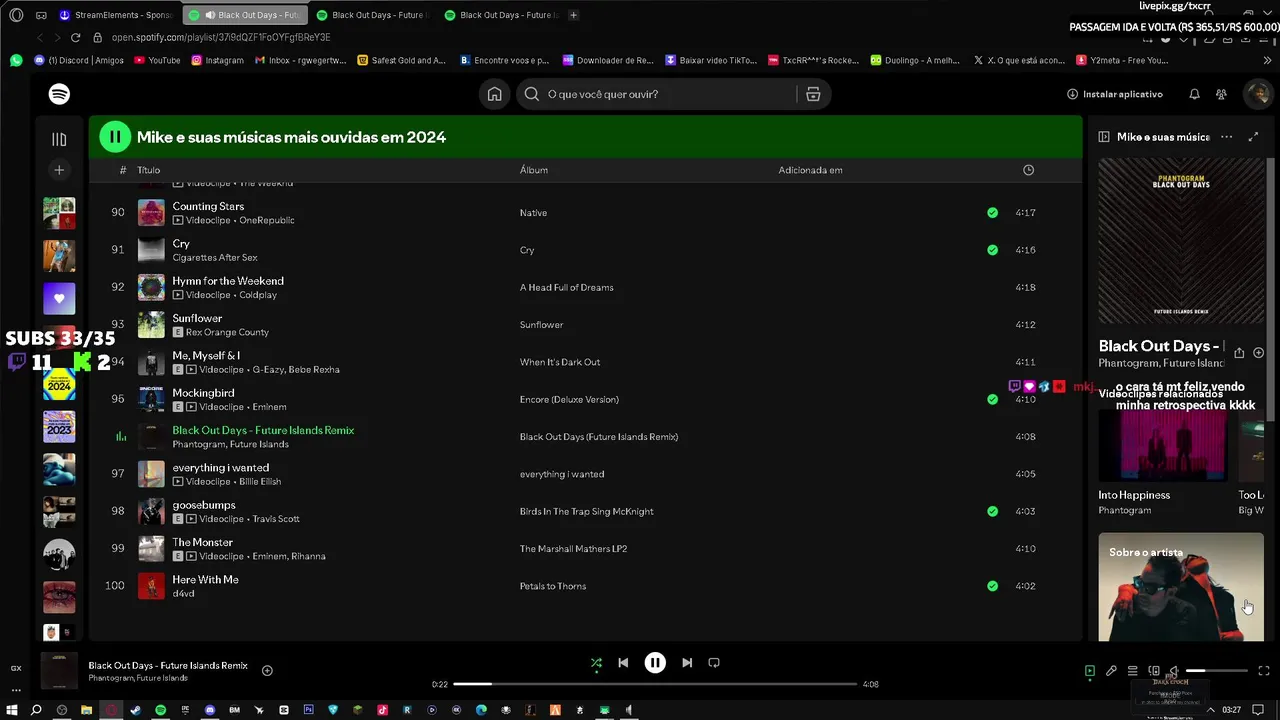Reload the page

point(75,37)
